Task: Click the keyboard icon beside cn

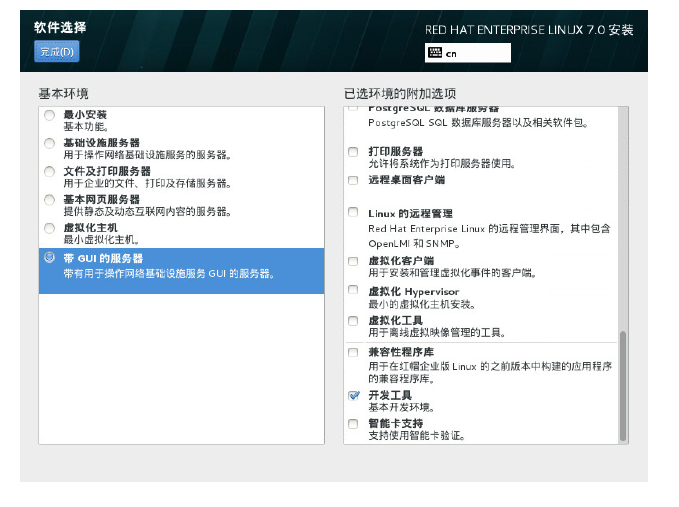Action: 434,53
